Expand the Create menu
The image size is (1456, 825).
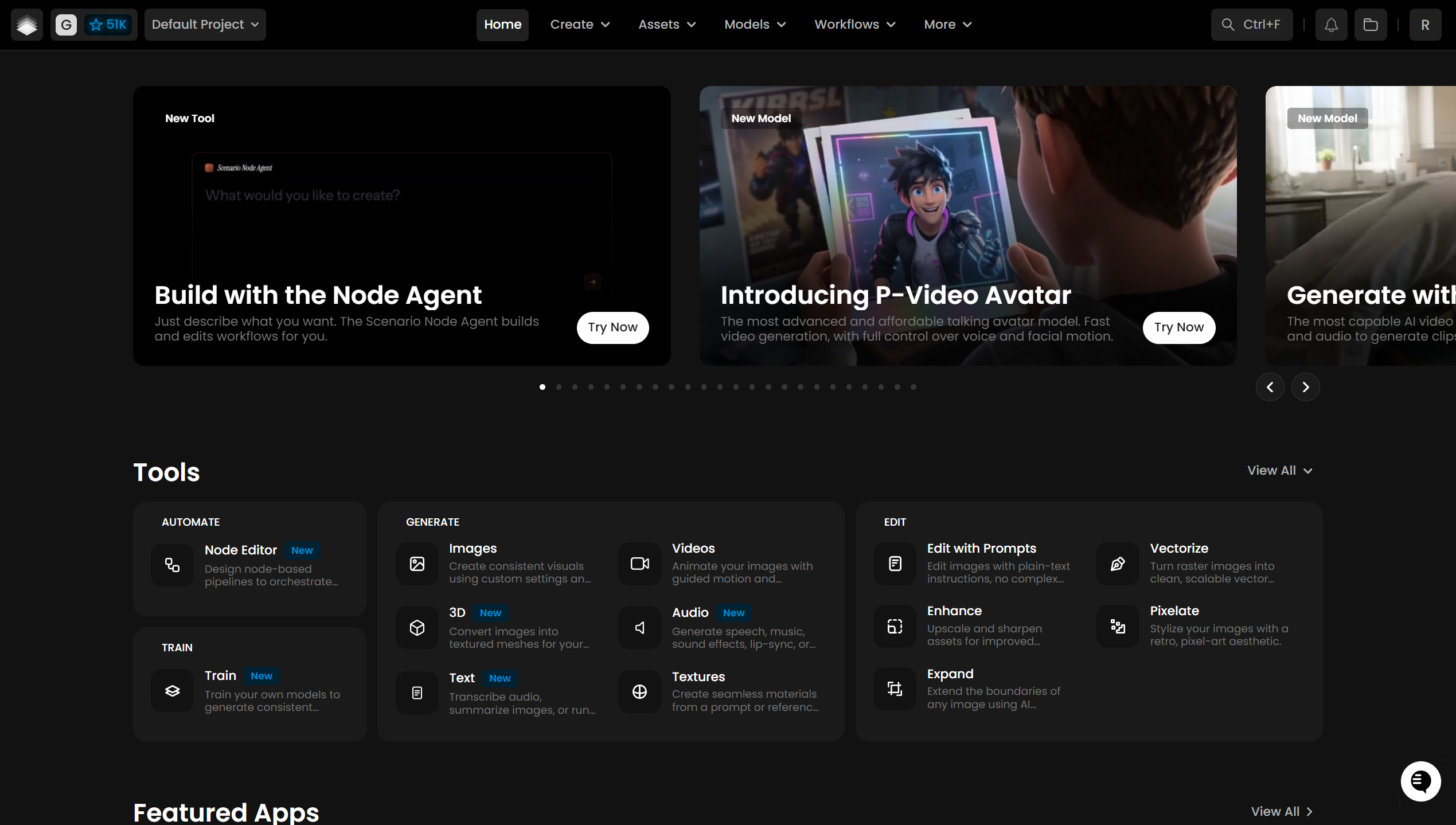[x=580, y=25]
